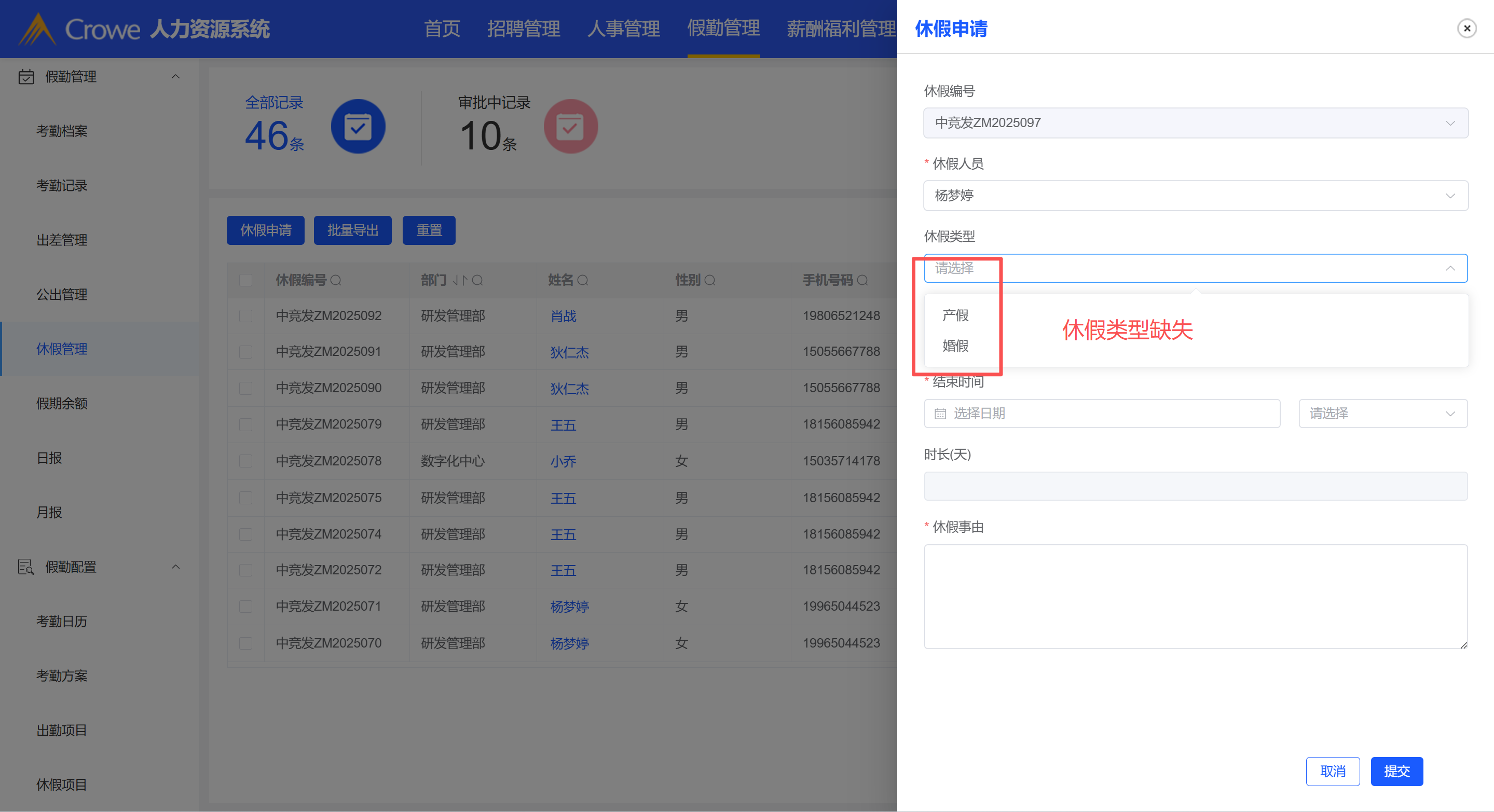Screen dimensions: 1494x812
Task: Choose 产假 from leave type list
Action: point(955,315)
